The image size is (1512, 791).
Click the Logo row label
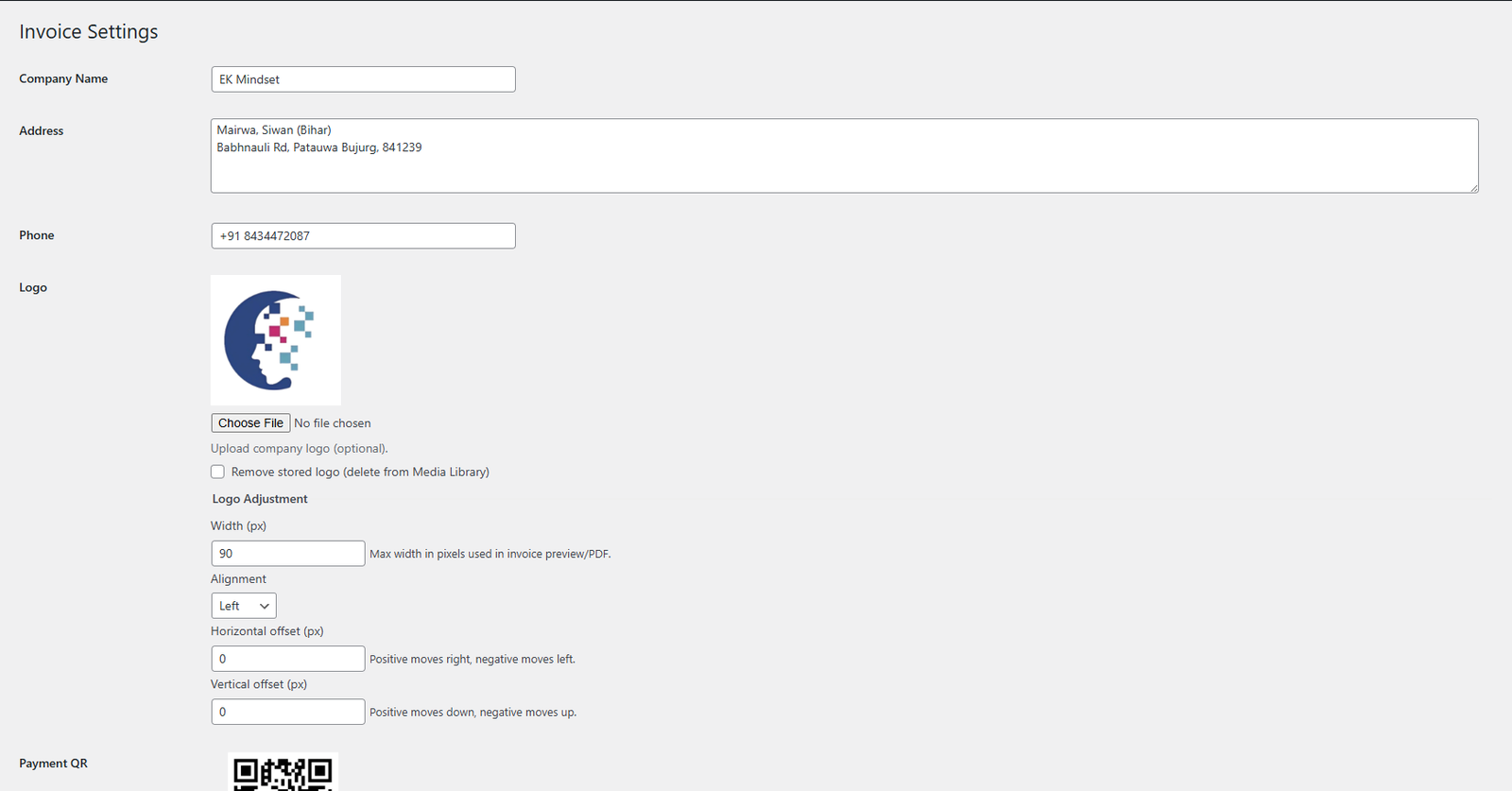coord(33,287)
